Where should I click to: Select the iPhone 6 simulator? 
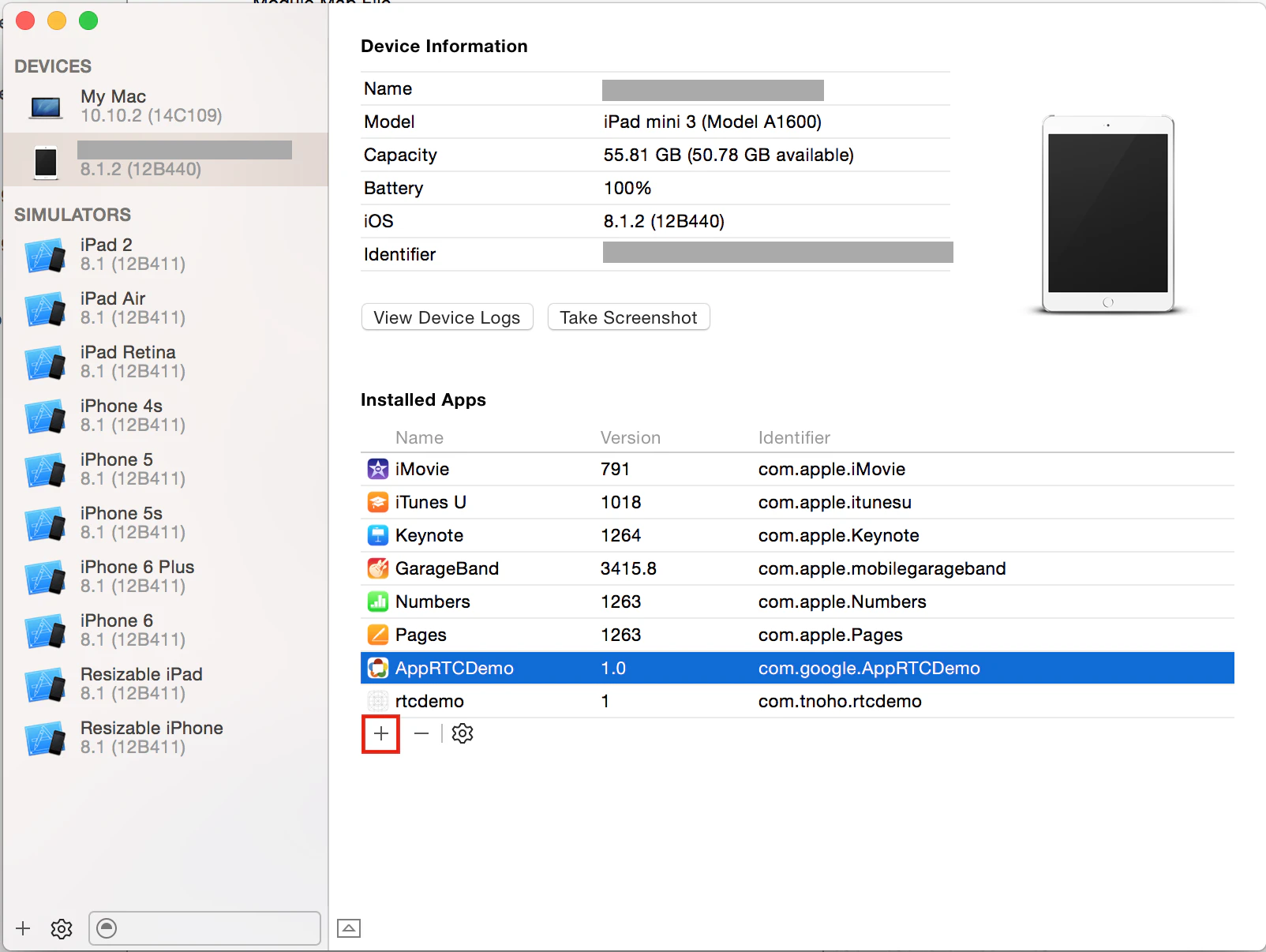pyautogui.click(x=166, y=630)
